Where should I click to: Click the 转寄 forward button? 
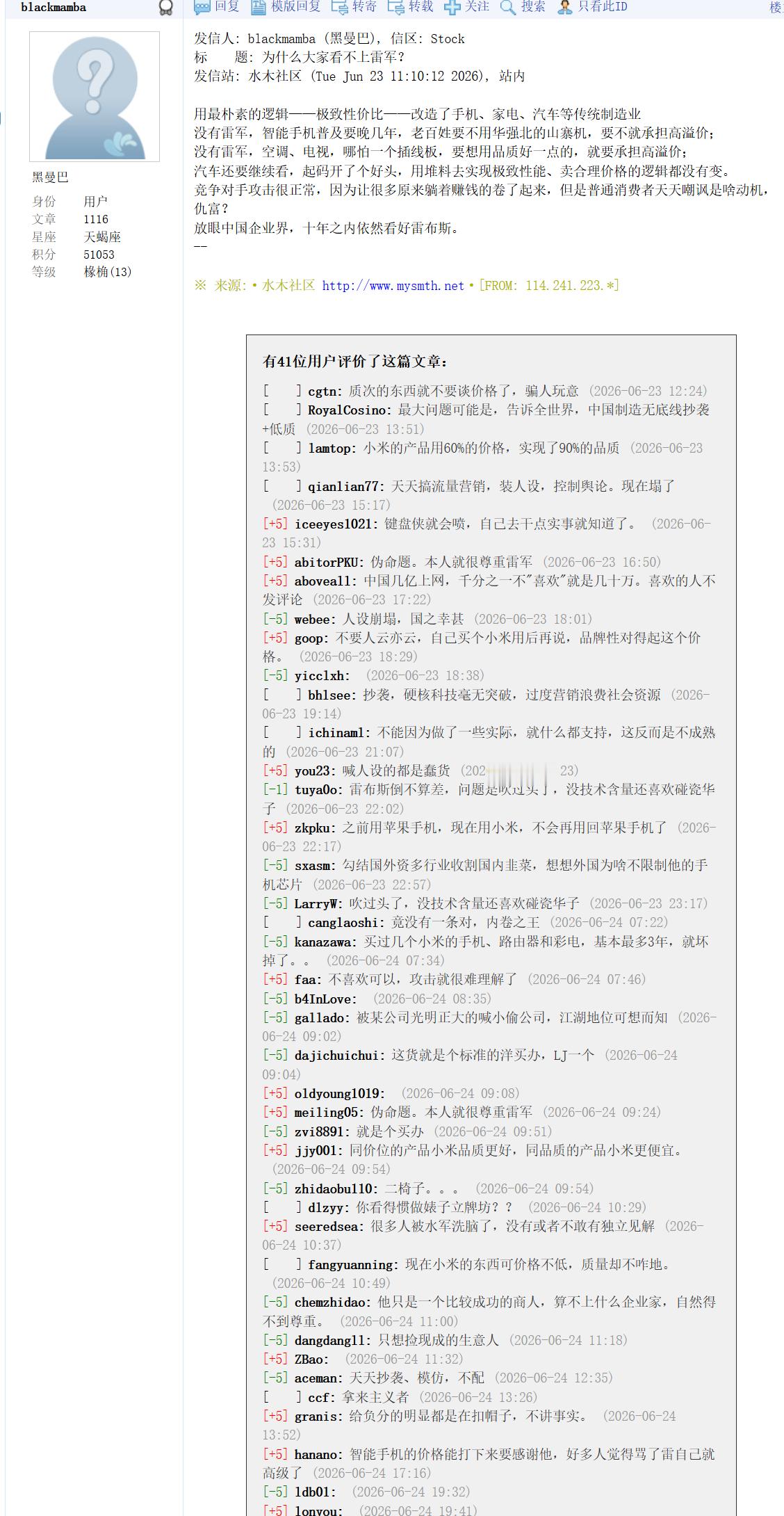pos(354,7)
